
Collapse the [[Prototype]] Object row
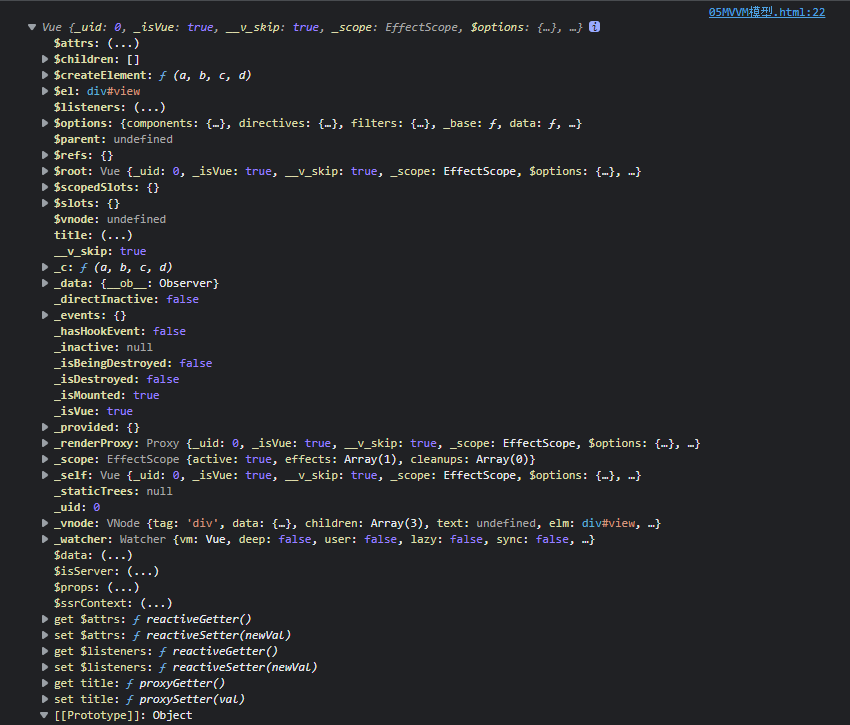point(44,715)
